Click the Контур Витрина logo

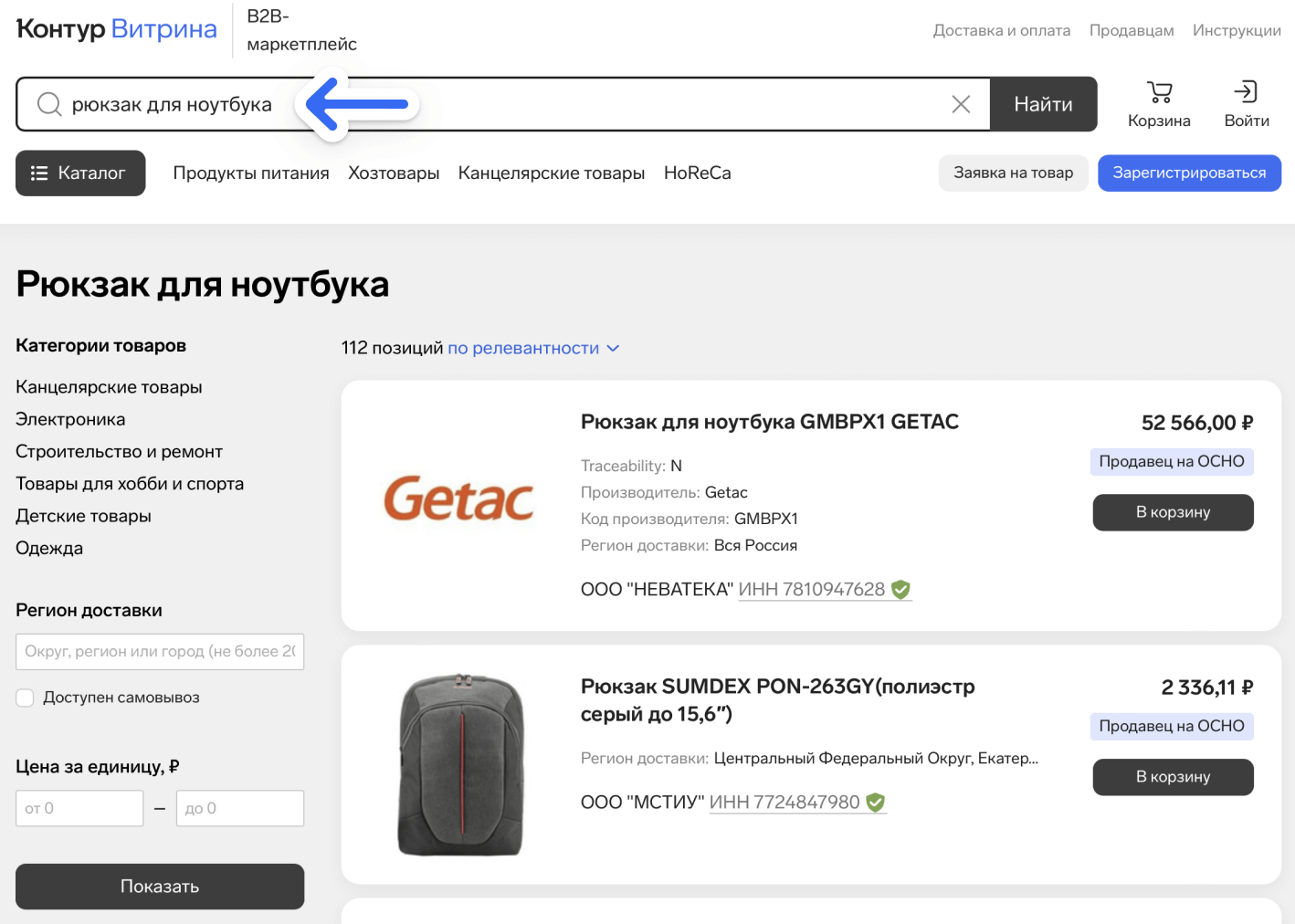click(117, 29)
